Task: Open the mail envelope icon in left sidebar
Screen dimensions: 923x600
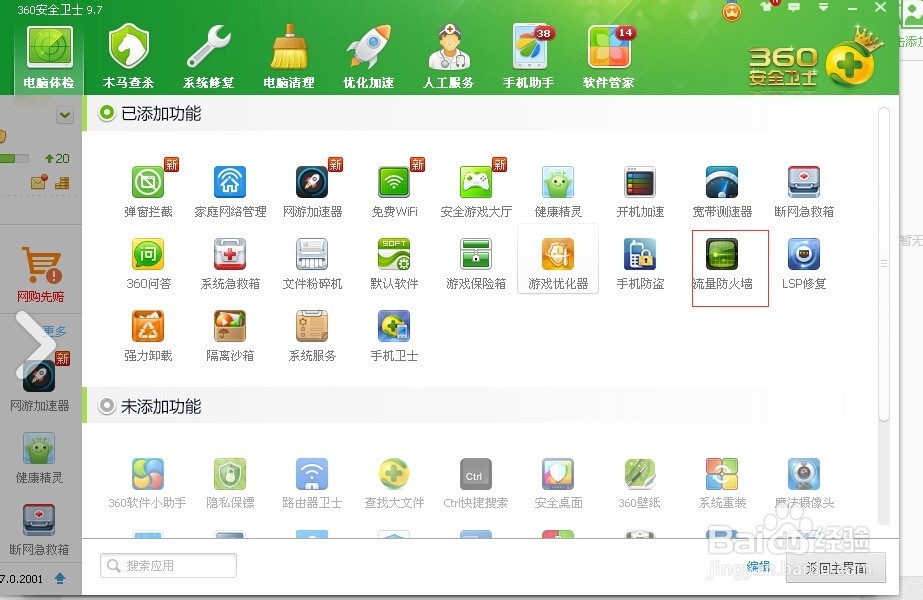Action: tap(39, 183)
